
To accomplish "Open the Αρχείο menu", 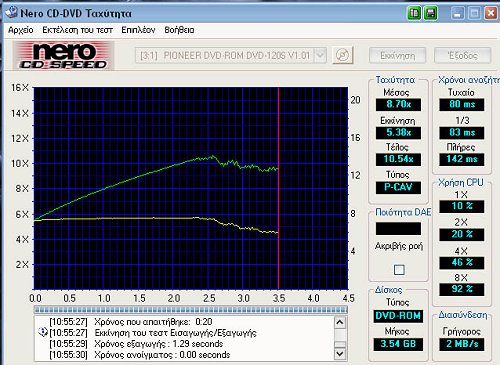I will 21,30.
